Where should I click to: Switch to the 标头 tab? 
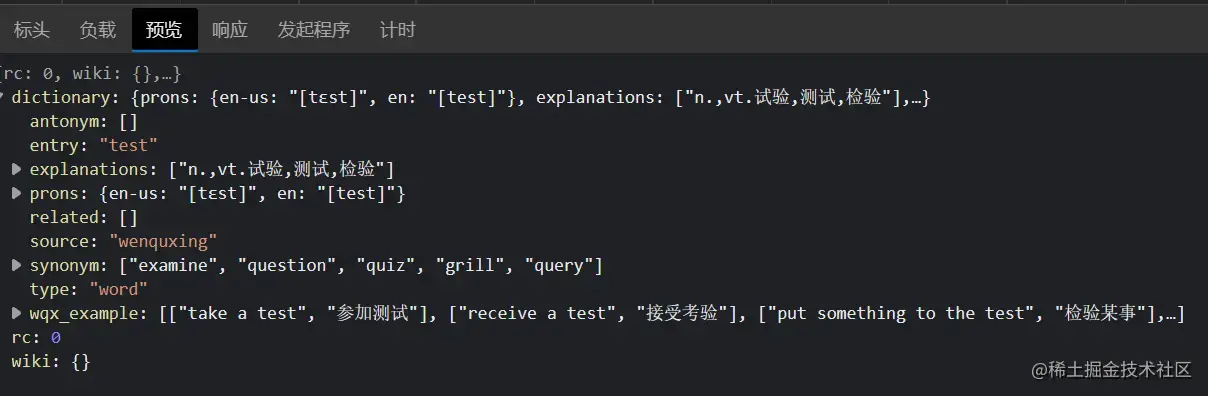coord(31,30)
